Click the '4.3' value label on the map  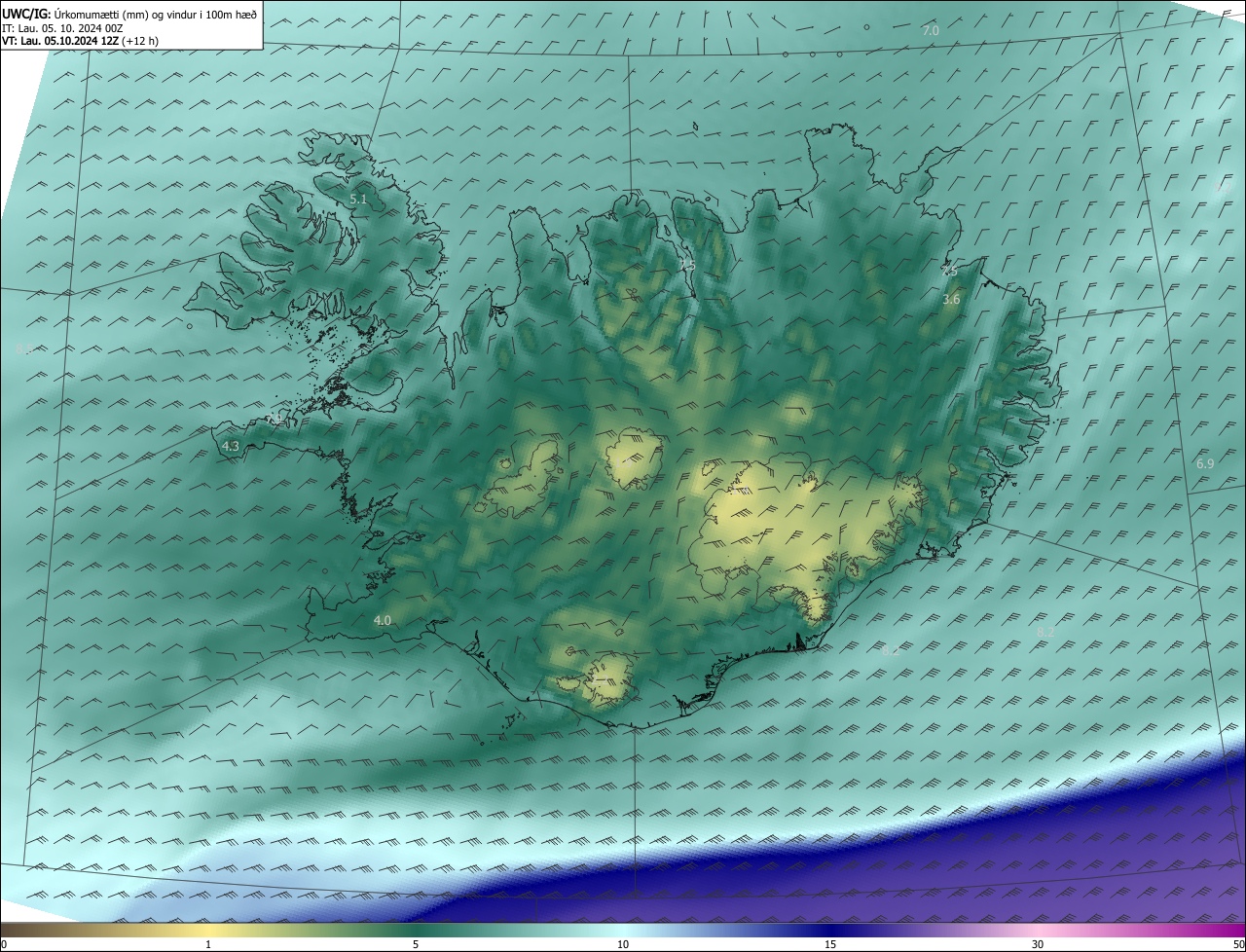tap(231, 446)
